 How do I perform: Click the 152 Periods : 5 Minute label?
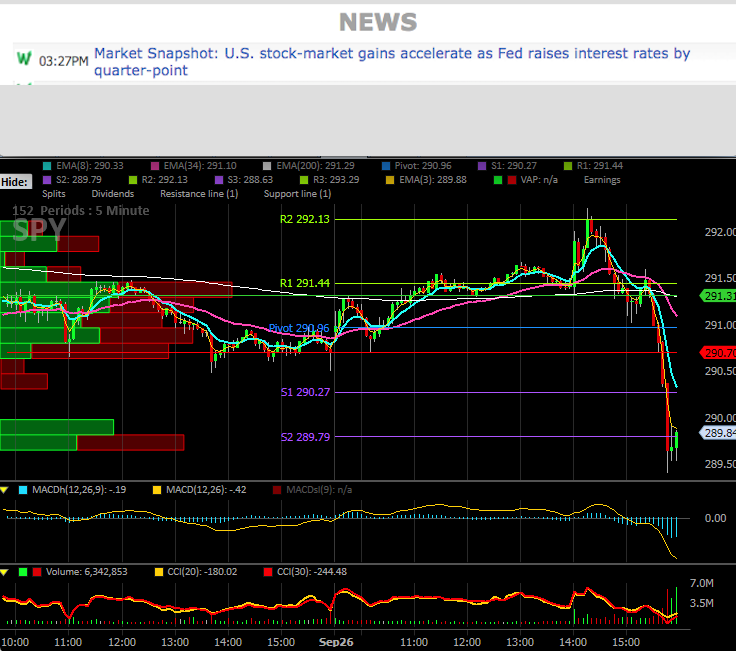pyautogui.click(x=81, y=211)
